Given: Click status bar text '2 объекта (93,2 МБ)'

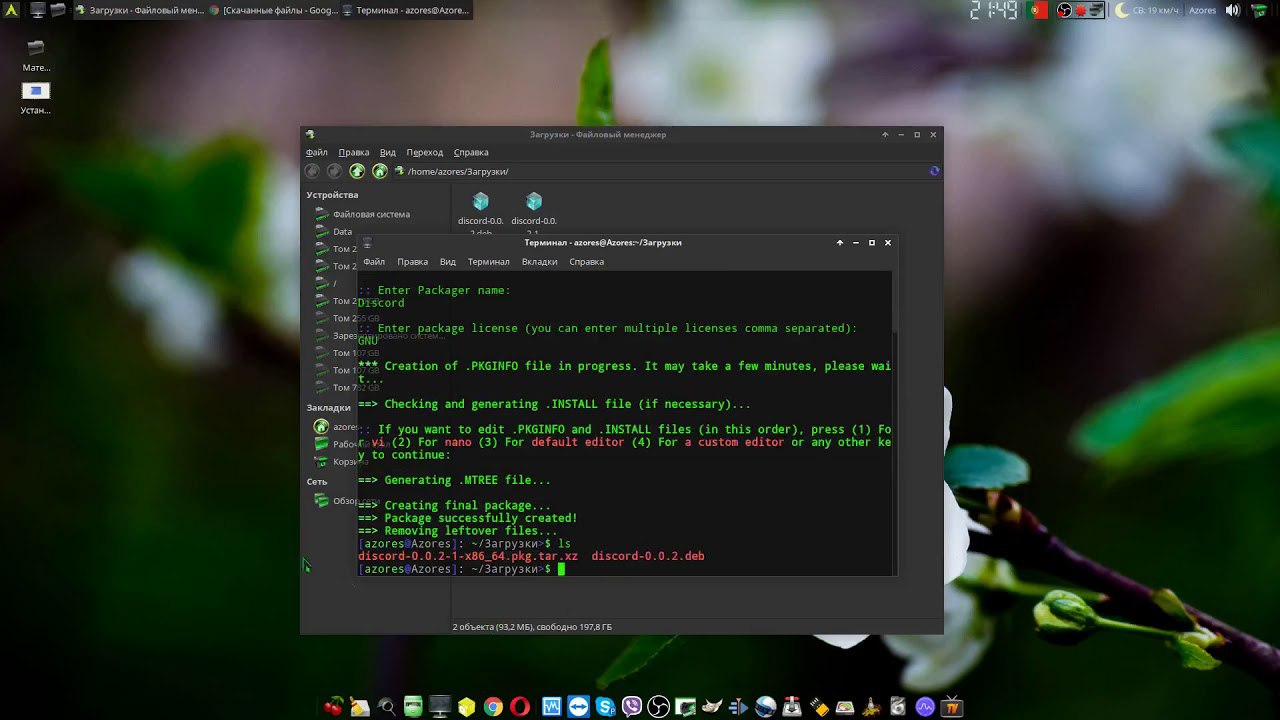Looking at the screenshot, I should [x=494, y=627].
